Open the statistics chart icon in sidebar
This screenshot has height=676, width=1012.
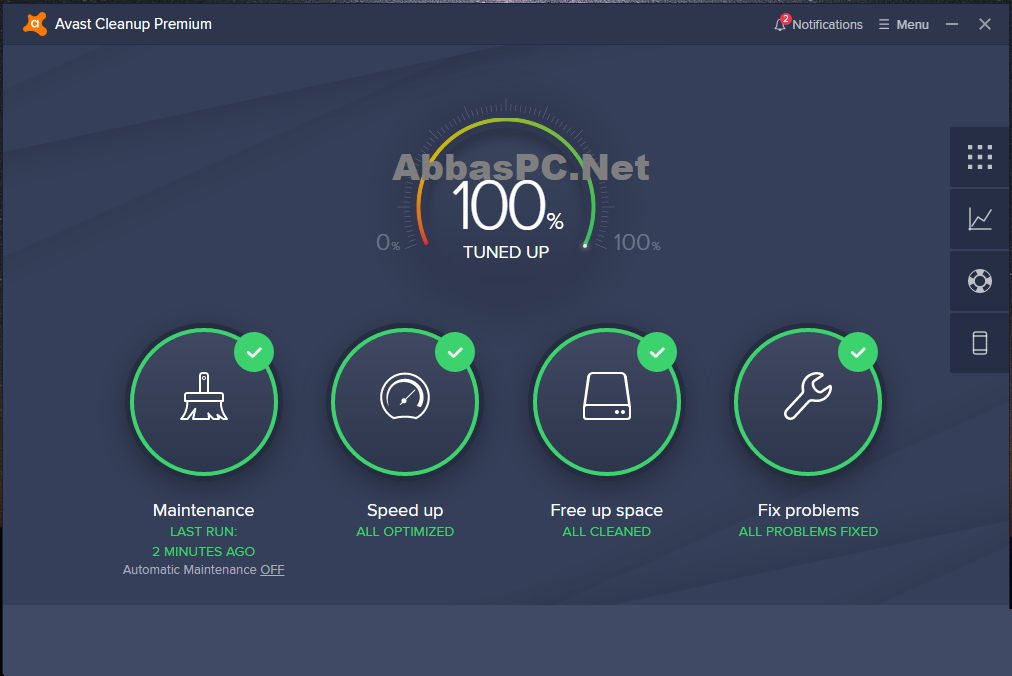tap(980, 219)
